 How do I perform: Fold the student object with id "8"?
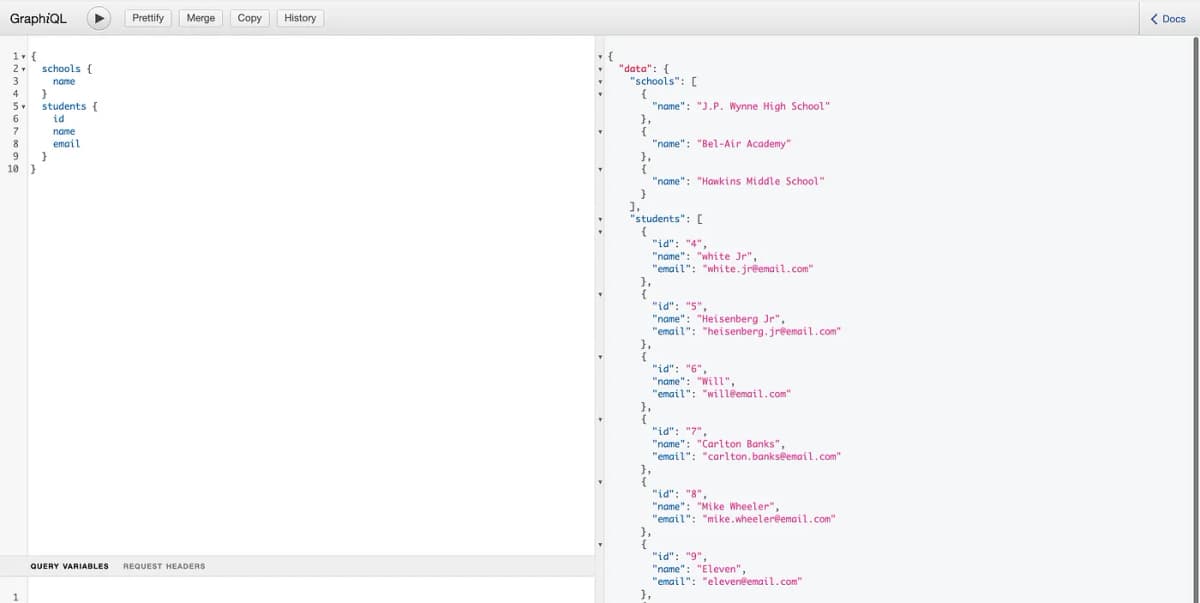[x=600, y=481]
